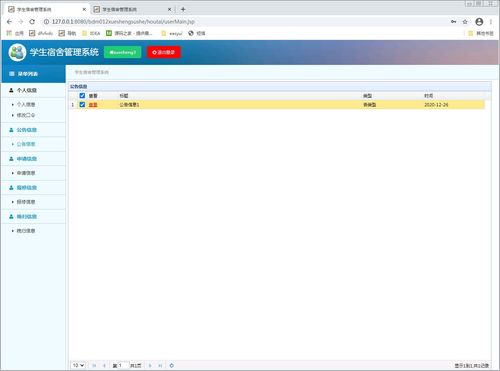The height and width of the screenshot is (371, 500).
Task: Open 公告信息 submenu item under announcements
Action: (26, 144)
